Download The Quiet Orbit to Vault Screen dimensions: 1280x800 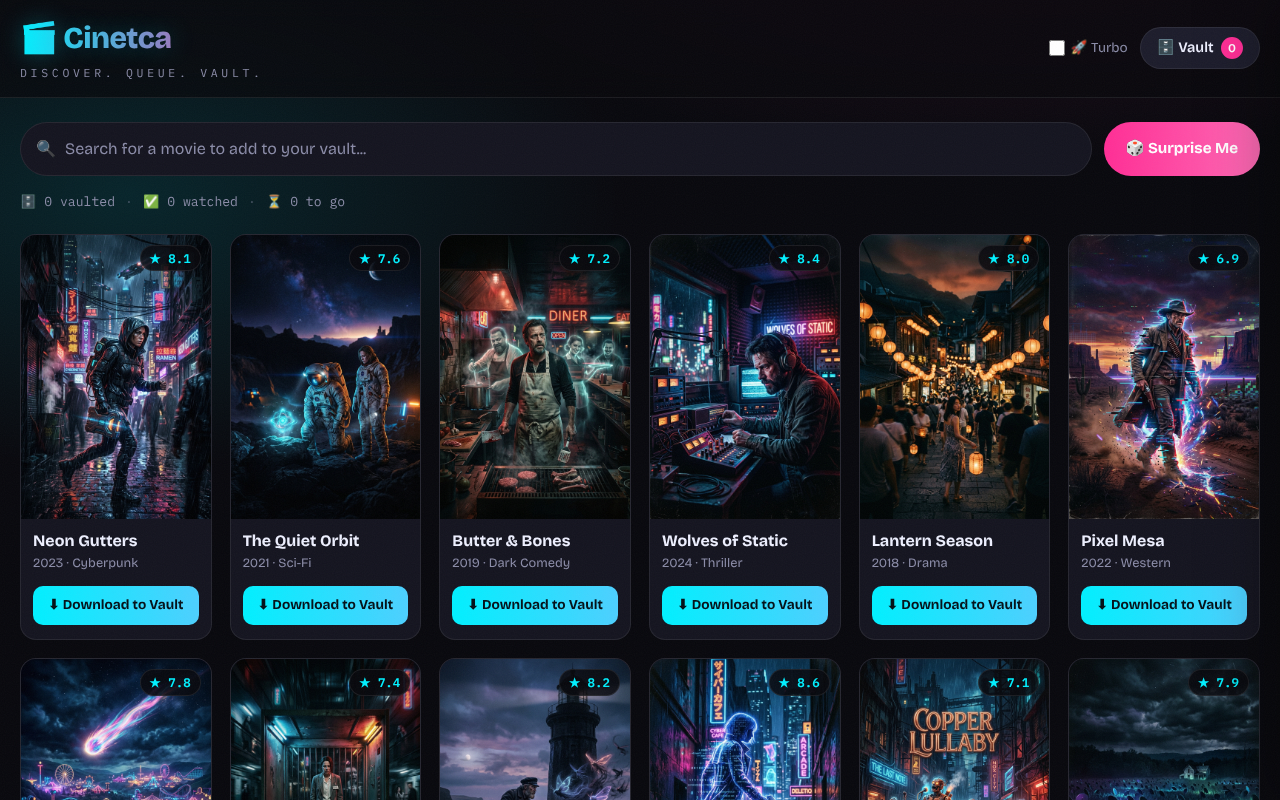pos(325,605)
